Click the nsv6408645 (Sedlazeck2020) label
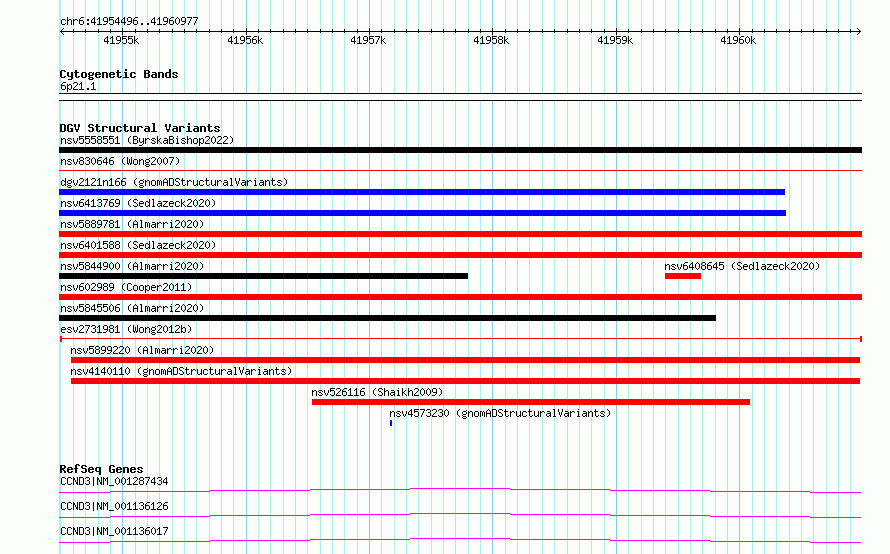This screenshot has height=554, width=890. (742, 266)
